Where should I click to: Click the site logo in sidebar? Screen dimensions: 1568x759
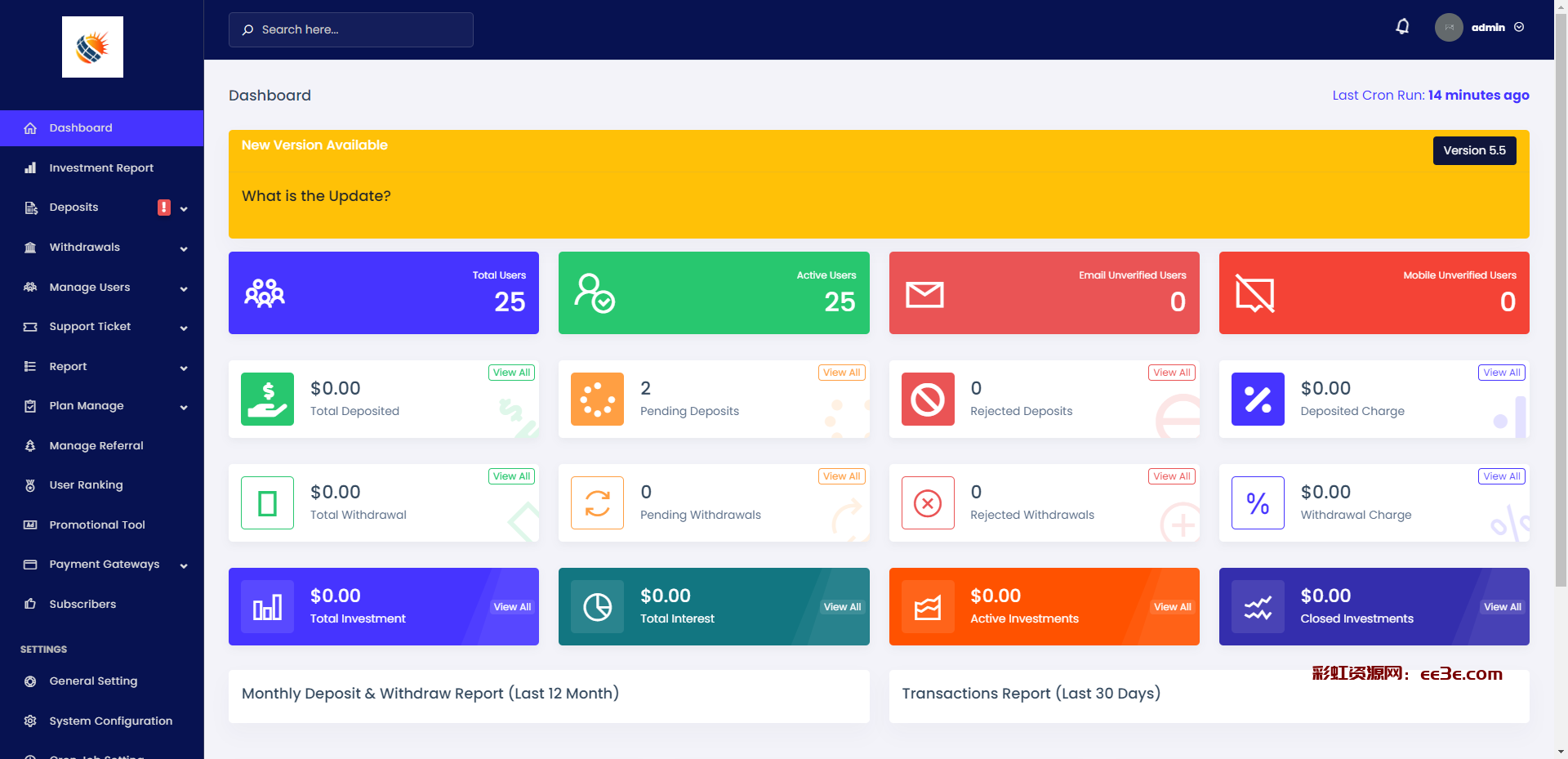click(x=92, y=47)
